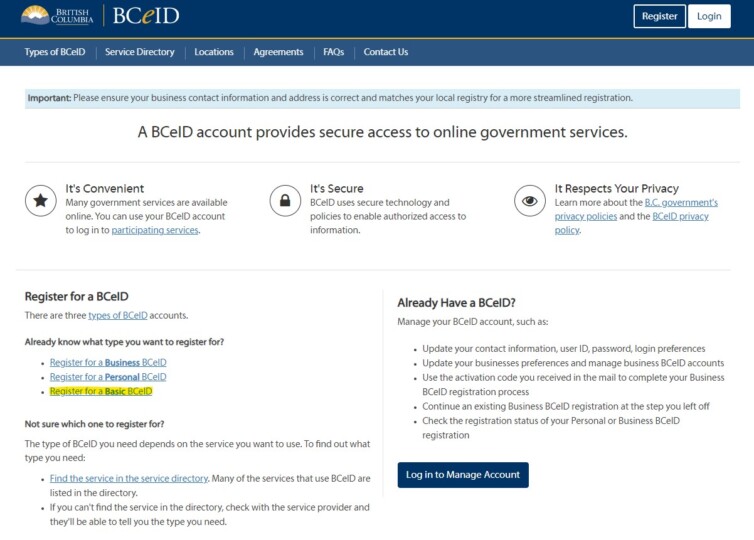Follow the types of BCeID link
This screenshot has width=754, height=540.
coord(118,315)
